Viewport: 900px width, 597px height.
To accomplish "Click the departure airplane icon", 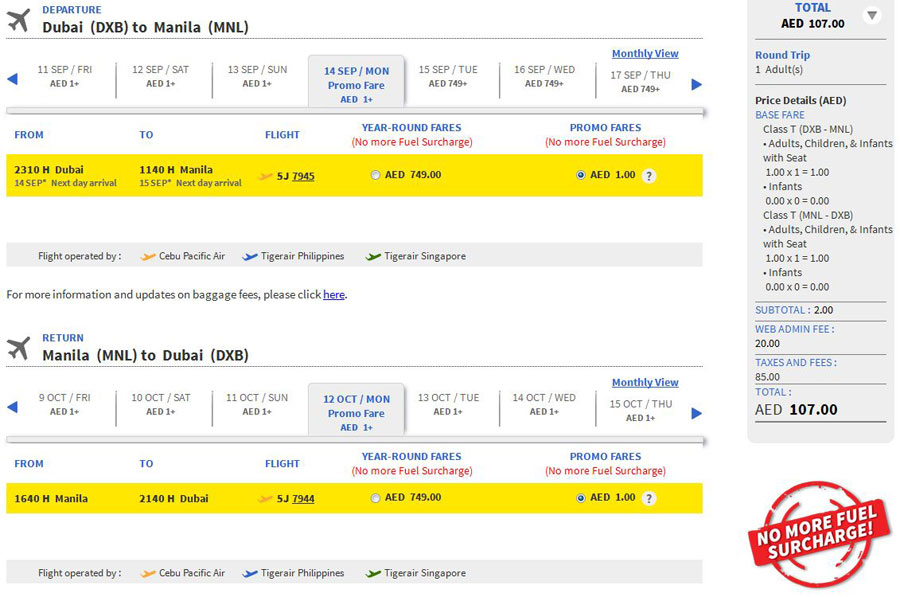I will (x=18, y=20).
